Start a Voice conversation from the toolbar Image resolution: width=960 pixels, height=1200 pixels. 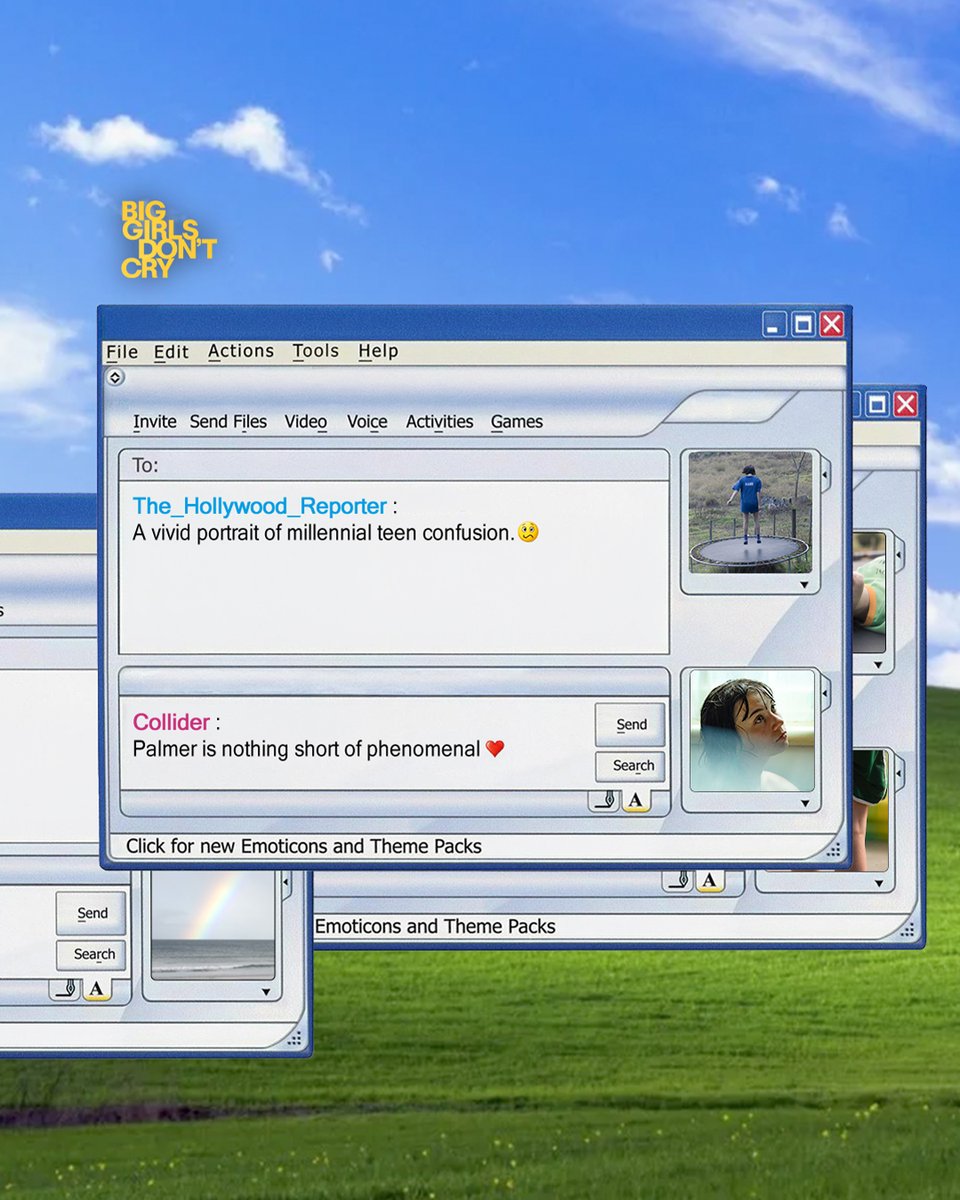367,422
